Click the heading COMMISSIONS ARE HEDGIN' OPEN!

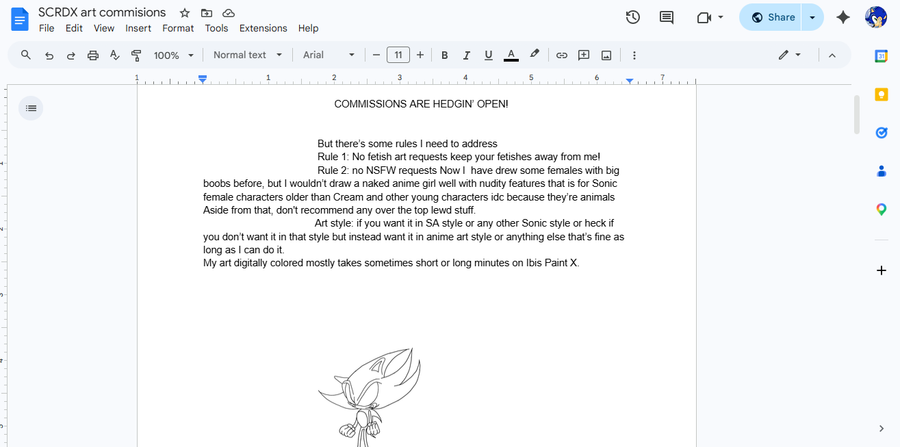click(421, 104)
